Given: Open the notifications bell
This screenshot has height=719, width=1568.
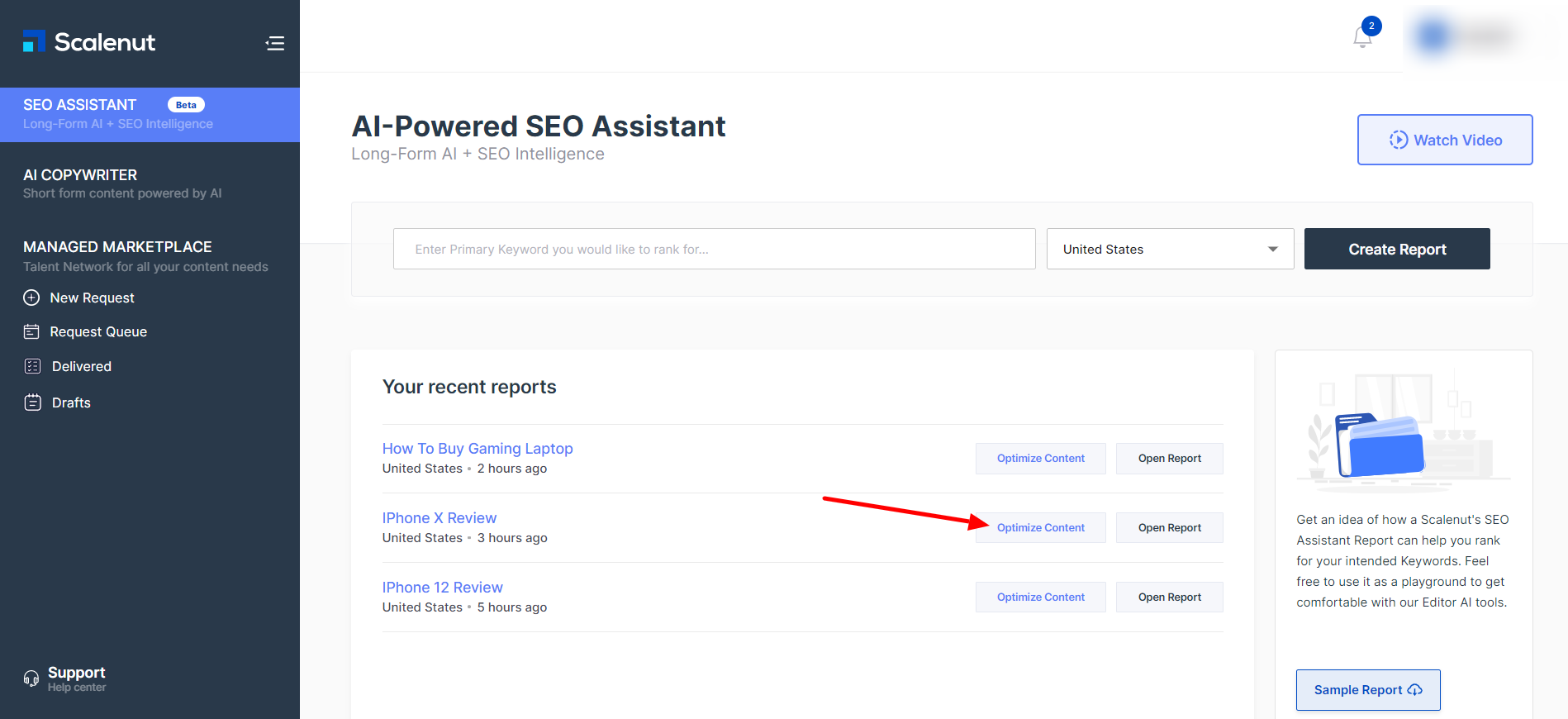Looking at the screenshot, I should [x=1362, y=37].
